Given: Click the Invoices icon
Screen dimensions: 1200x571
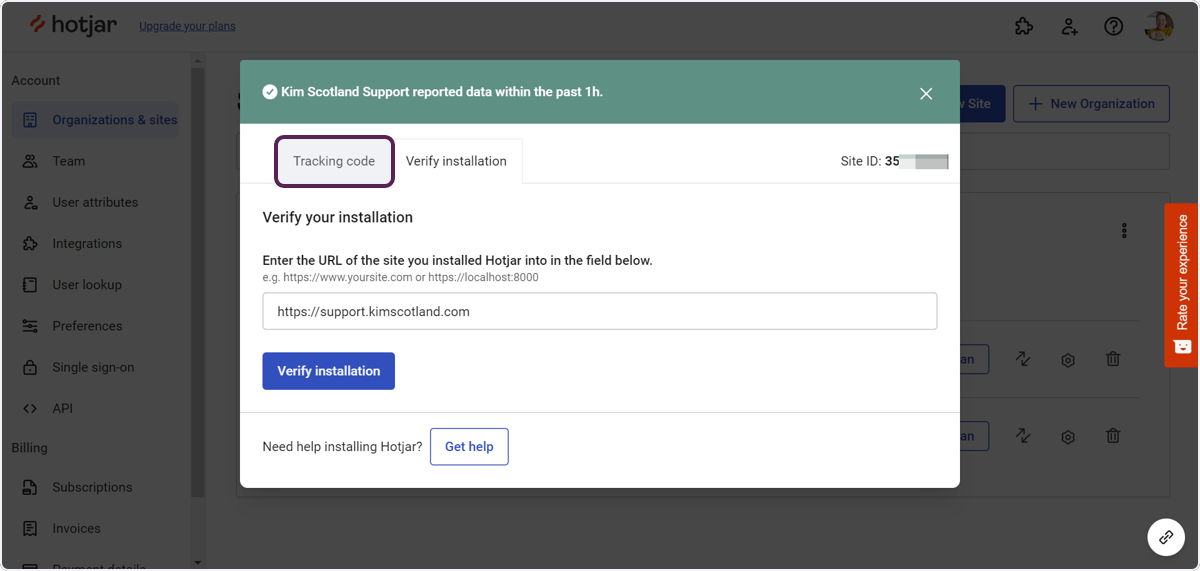Looking at the screenshot, I should pyautogui.click(x=30, y=528).
